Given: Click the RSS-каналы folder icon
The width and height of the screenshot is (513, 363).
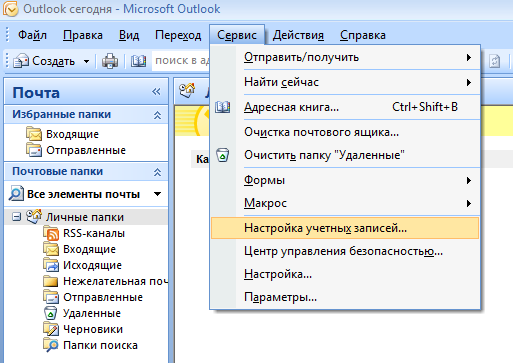Looking at the screenshot, I should point(52,233).
